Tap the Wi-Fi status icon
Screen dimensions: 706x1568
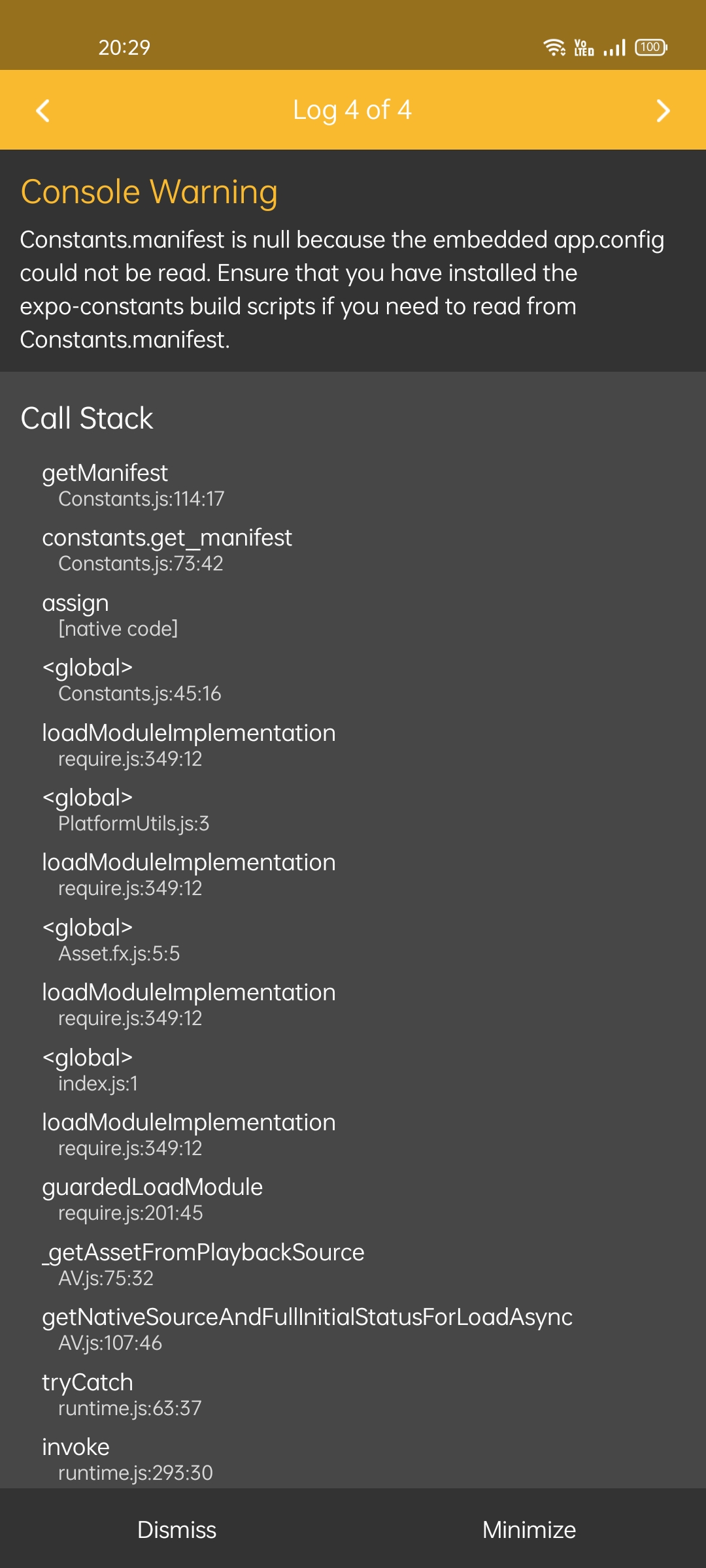click(552, 46)
